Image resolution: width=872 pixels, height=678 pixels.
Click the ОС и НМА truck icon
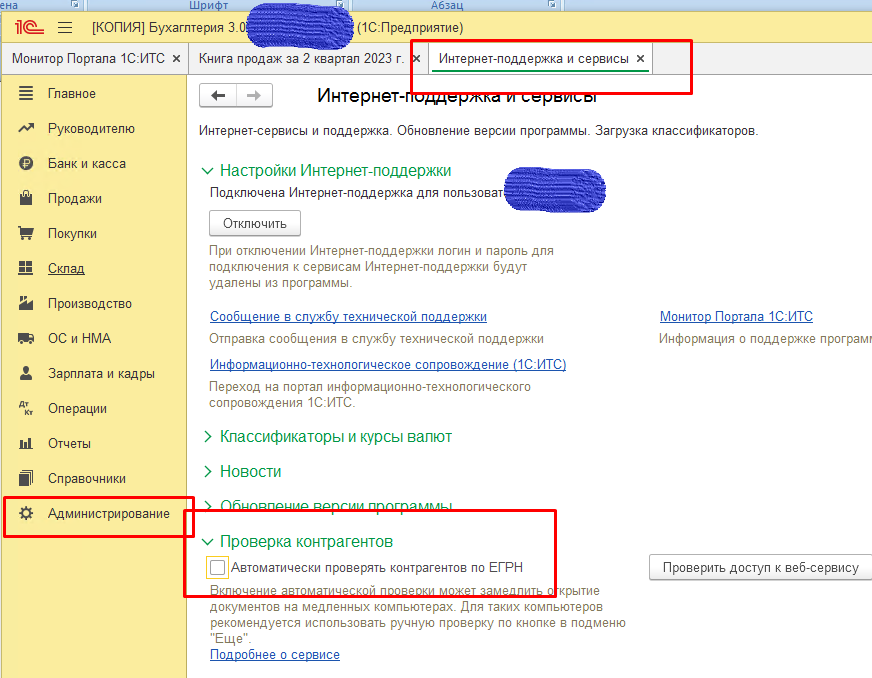pos(26,338)
